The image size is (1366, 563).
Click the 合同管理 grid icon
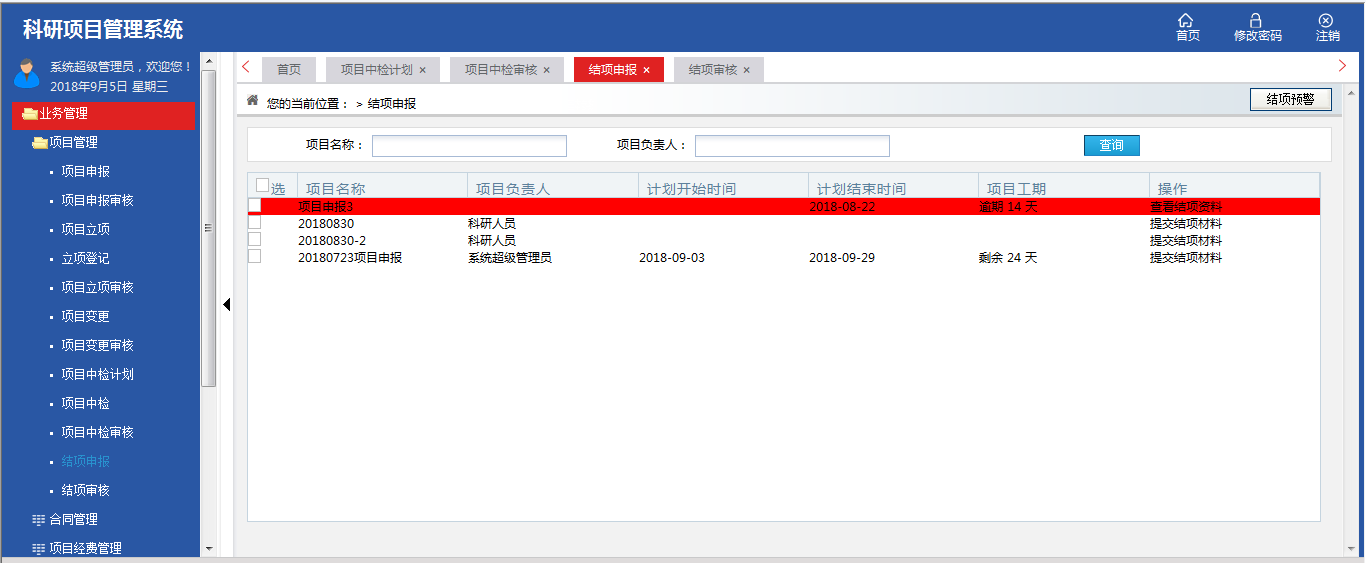tap(39, 520)
